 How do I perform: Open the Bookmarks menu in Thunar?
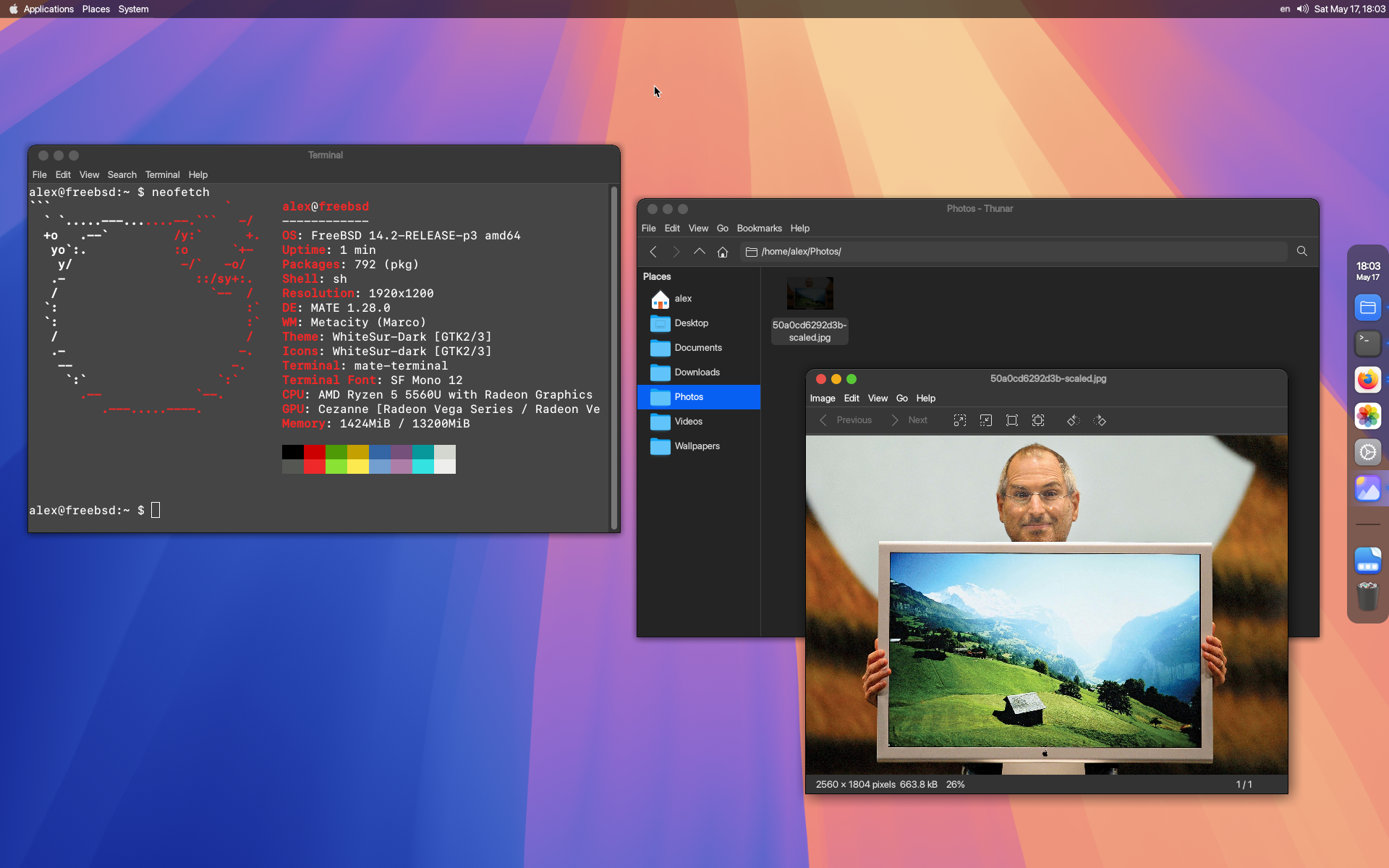tap(759, 229)
